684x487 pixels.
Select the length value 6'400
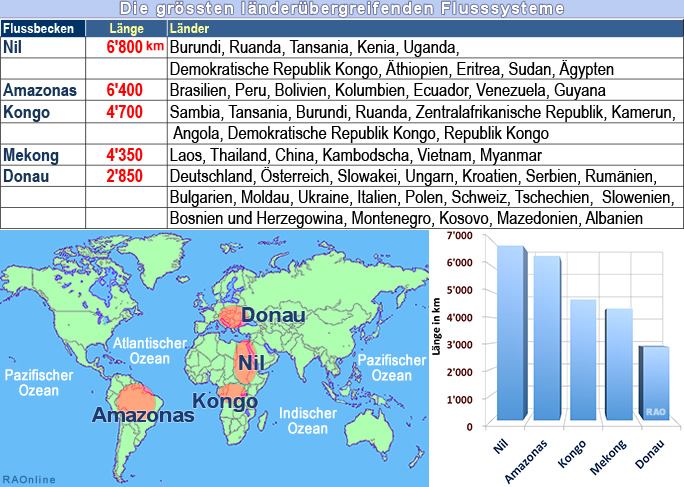124,90
